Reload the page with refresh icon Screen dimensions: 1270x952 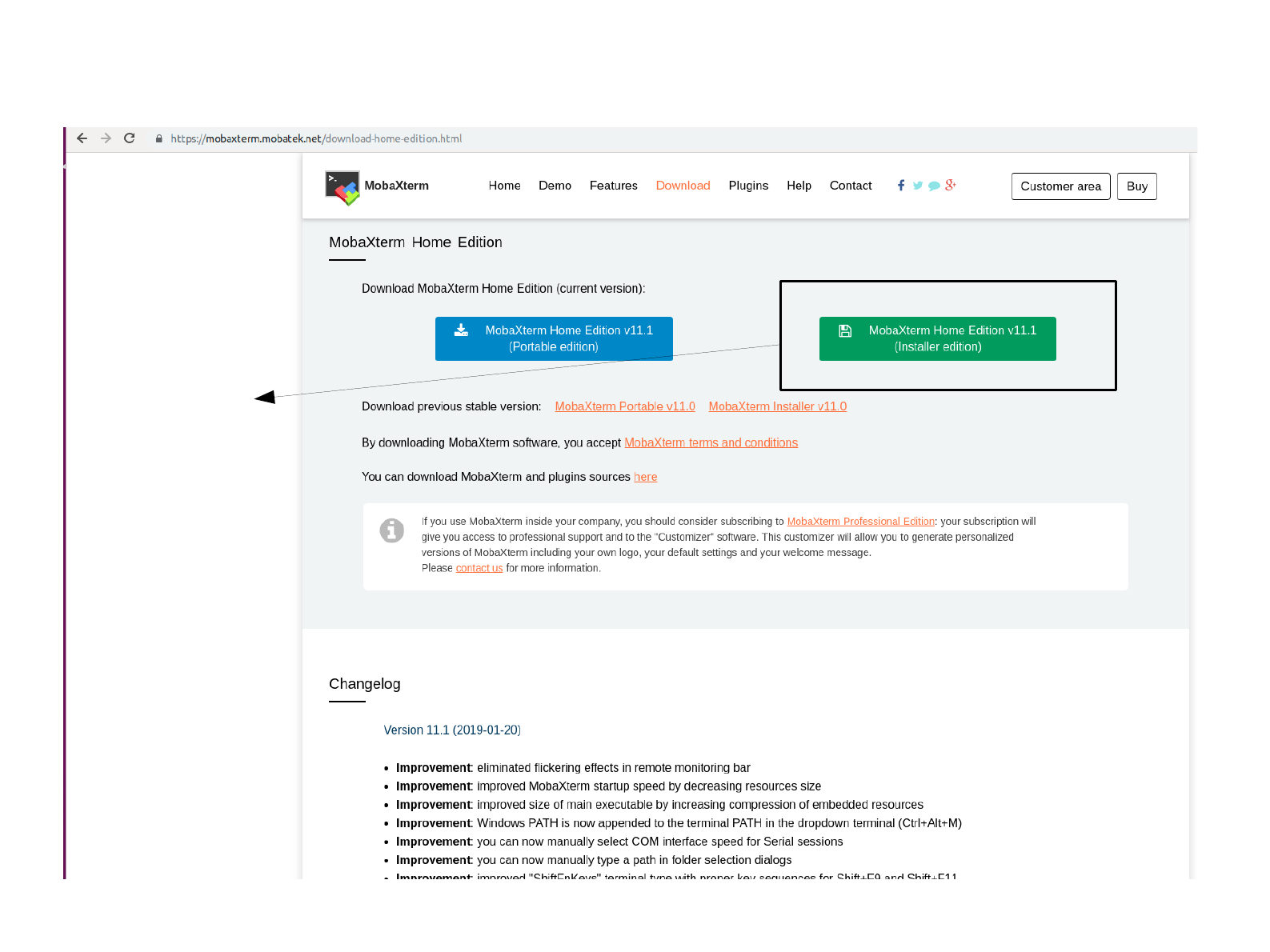click(130, 138)
